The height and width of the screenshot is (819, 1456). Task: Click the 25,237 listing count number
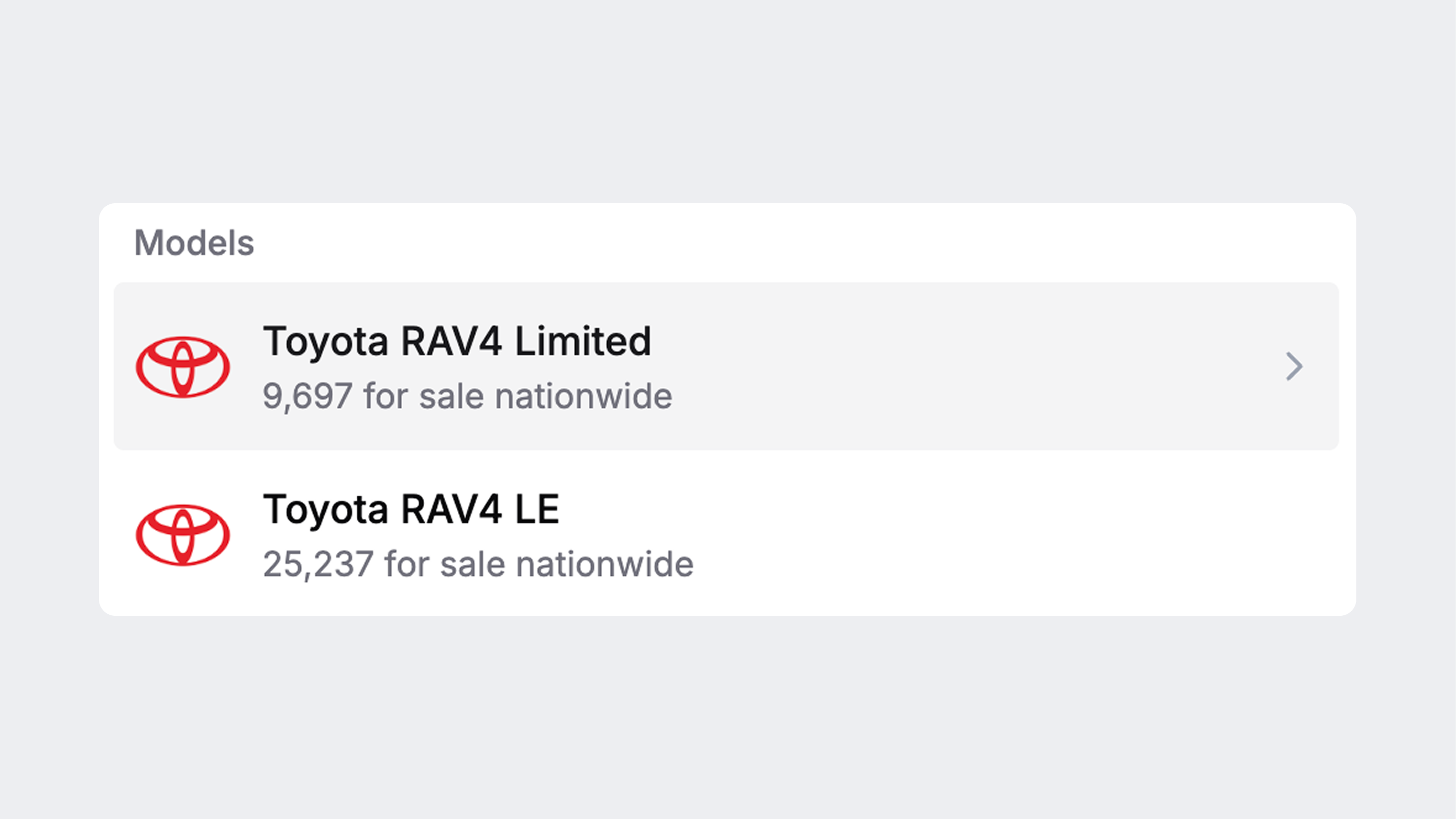[x=318, y=564]
